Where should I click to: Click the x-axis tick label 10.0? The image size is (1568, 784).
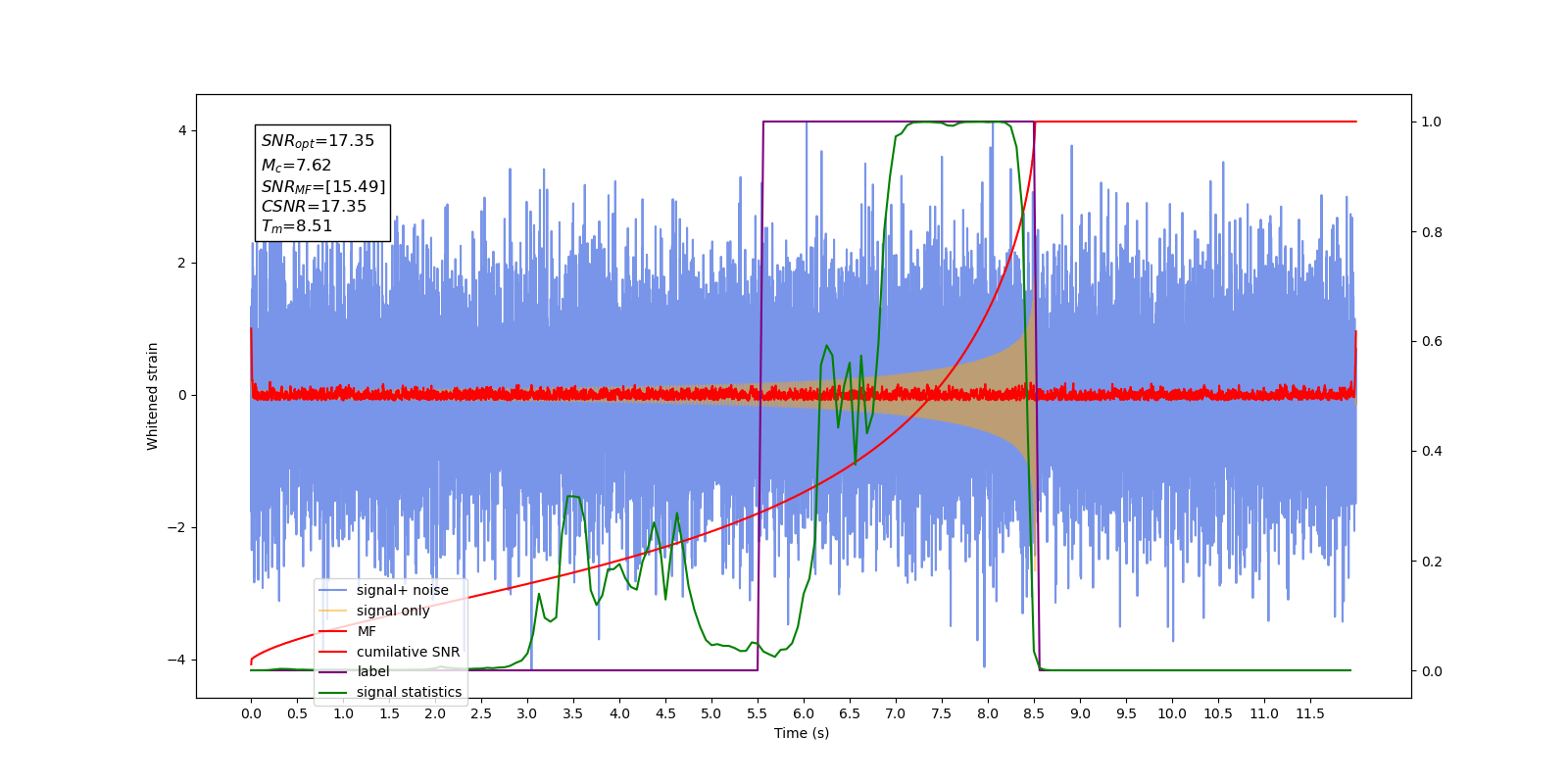(1172, 713)
